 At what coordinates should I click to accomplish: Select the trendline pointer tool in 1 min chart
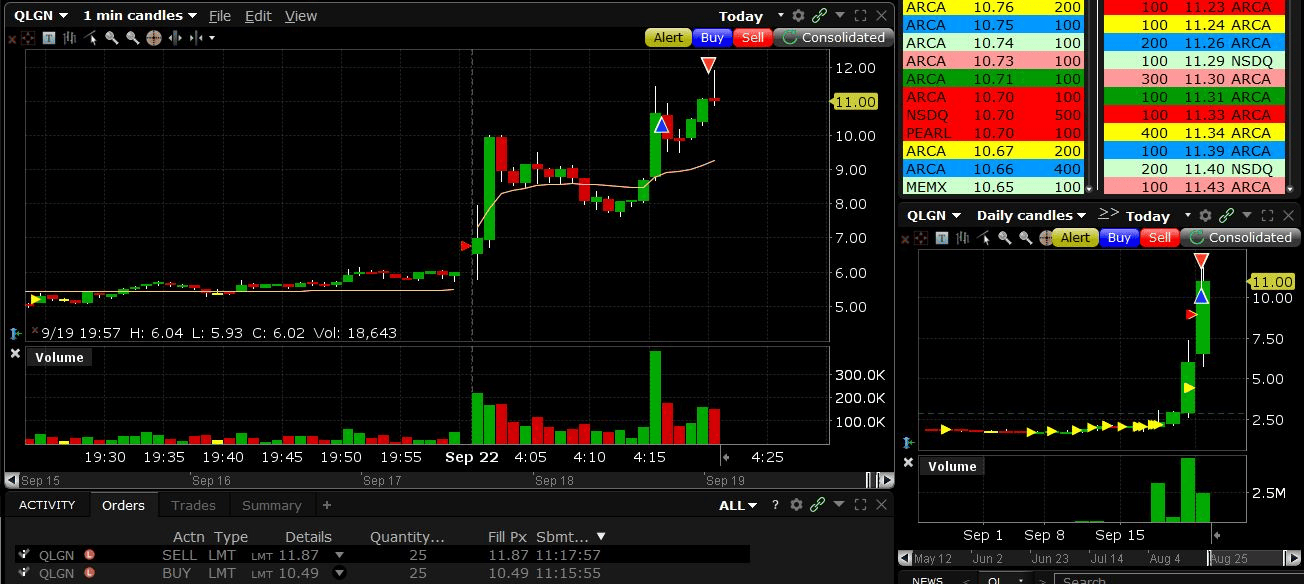pos(91,38)
